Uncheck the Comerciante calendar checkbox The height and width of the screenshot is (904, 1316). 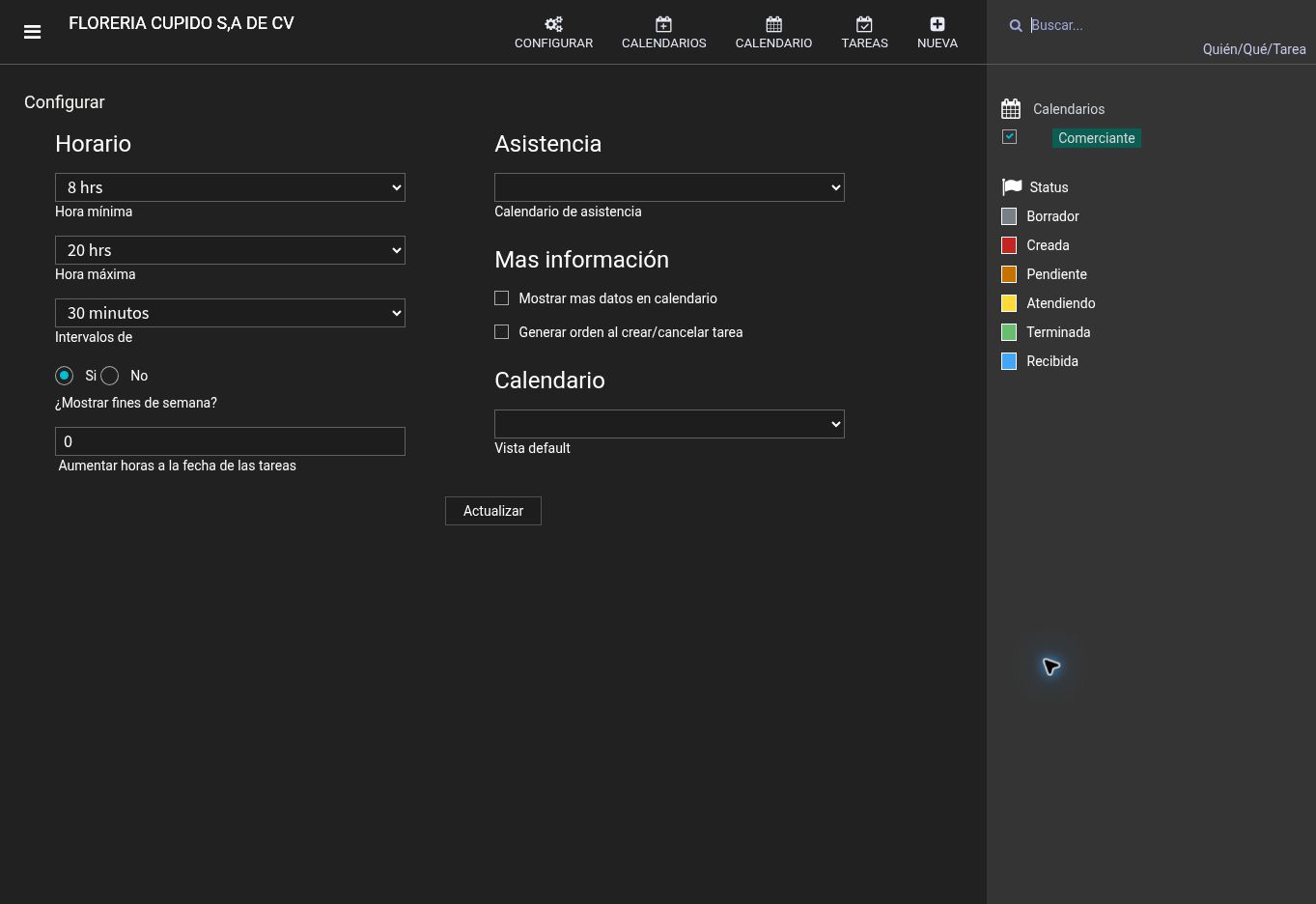coord(1009,137)
